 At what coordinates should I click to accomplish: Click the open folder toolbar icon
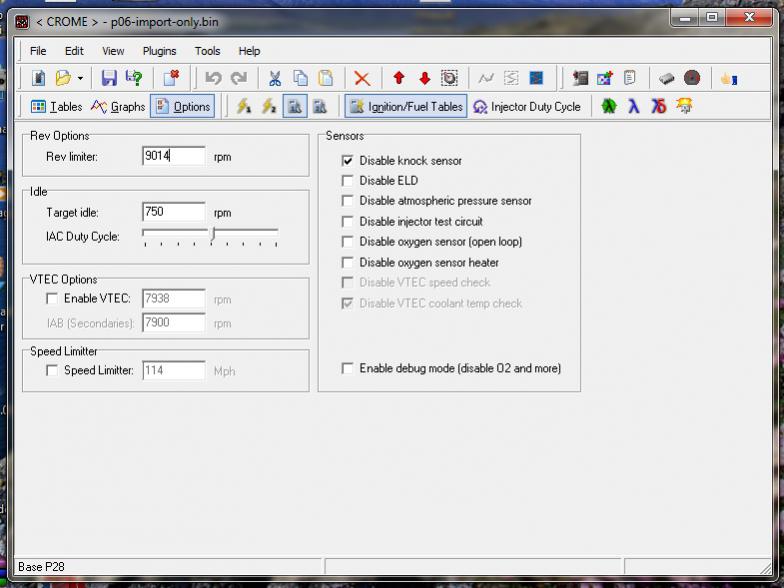(x=63, y=78)
